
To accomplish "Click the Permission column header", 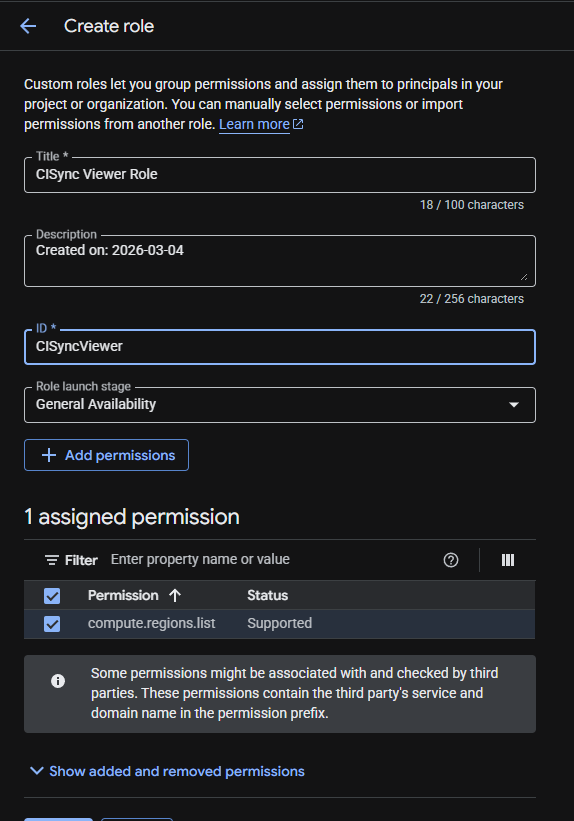I will (123, 595).
